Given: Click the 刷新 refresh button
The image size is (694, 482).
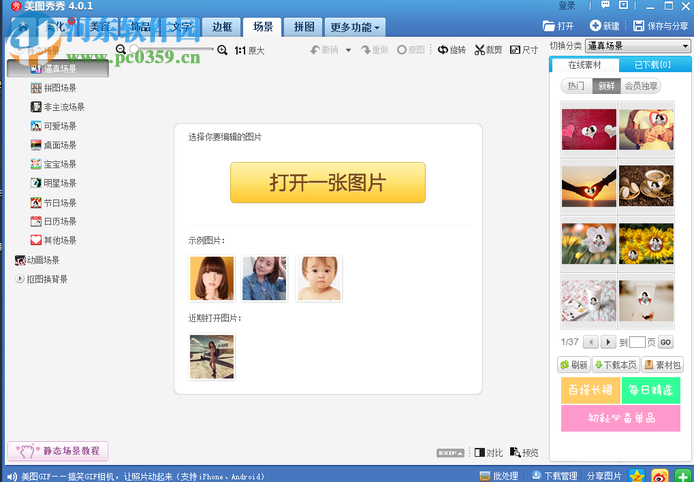Looking at the screenshot, I should [574, 365].
